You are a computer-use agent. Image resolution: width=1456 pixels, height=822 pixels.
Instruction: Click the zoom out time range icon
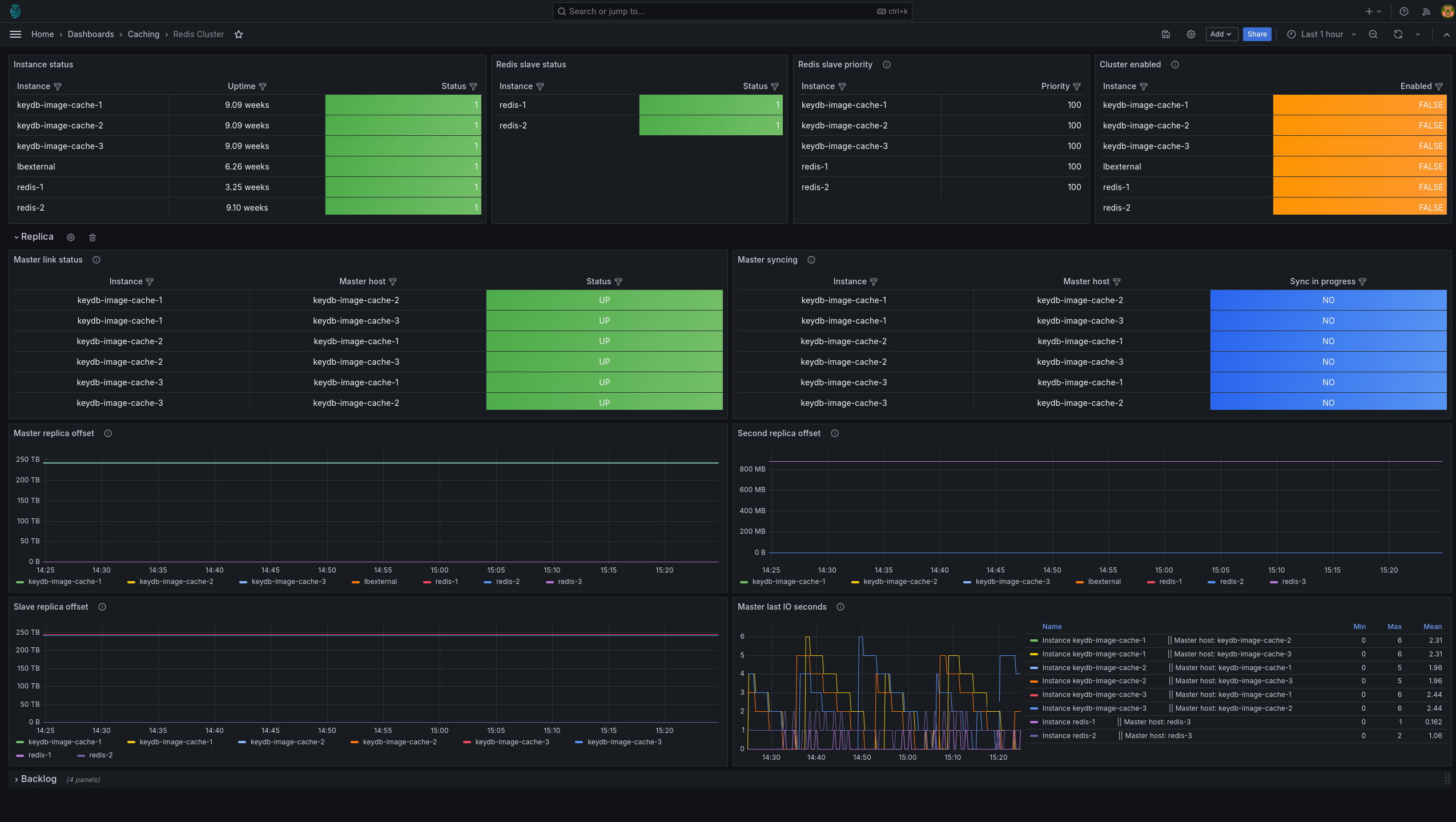pyautogui.click(x=1373, y=34)
